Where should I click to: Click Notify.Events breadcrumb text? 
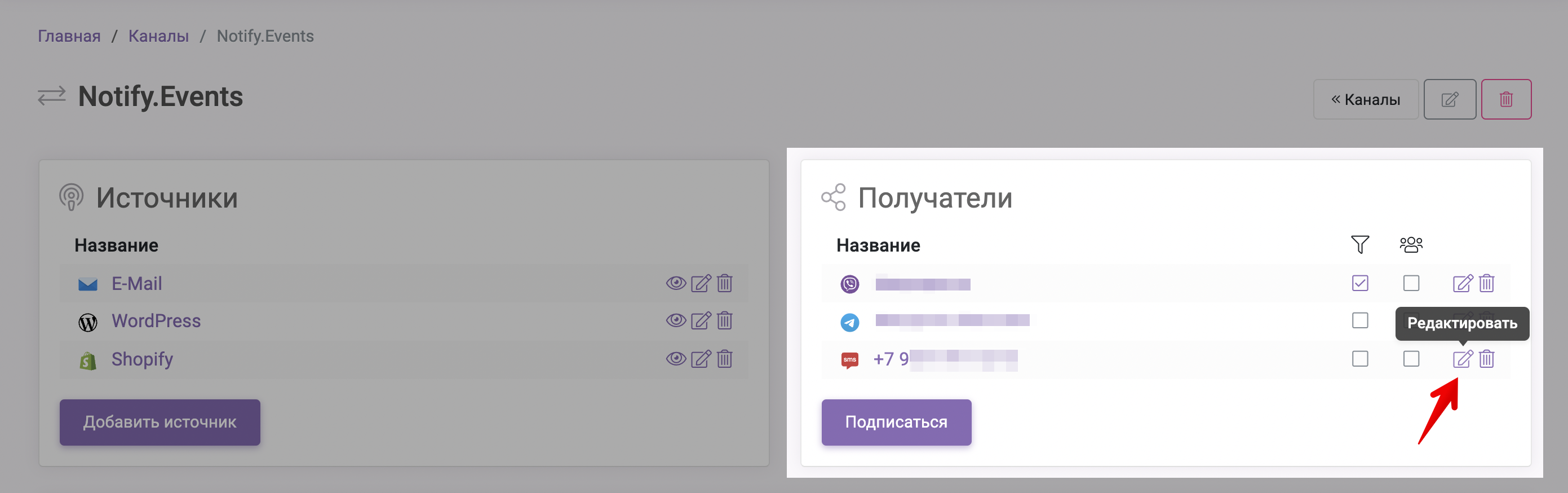(x=265, y=36)
